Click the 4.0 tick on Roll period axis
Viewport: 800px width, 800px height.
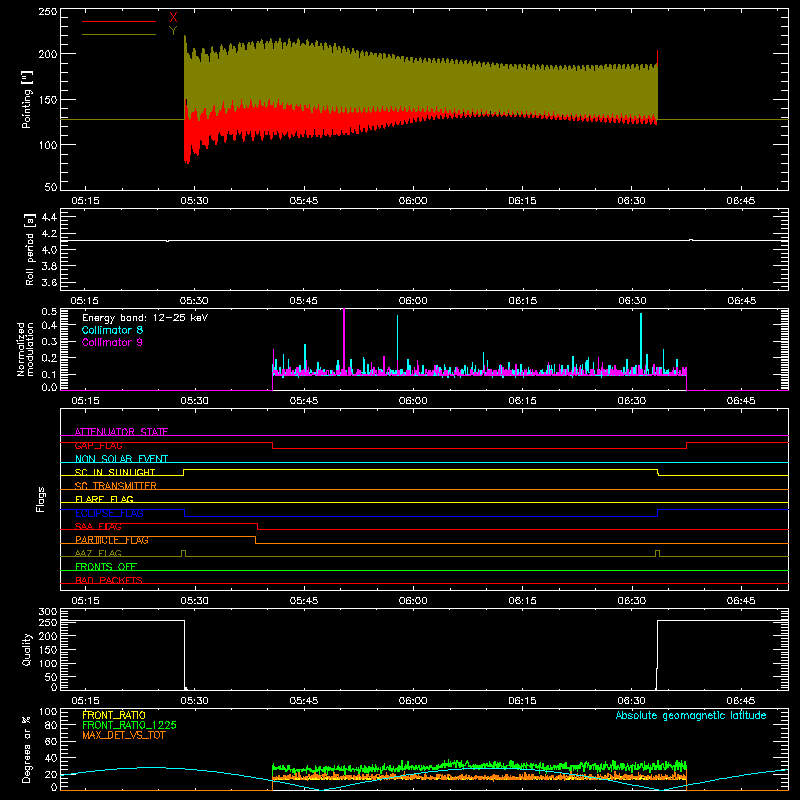tap(49, 250)
